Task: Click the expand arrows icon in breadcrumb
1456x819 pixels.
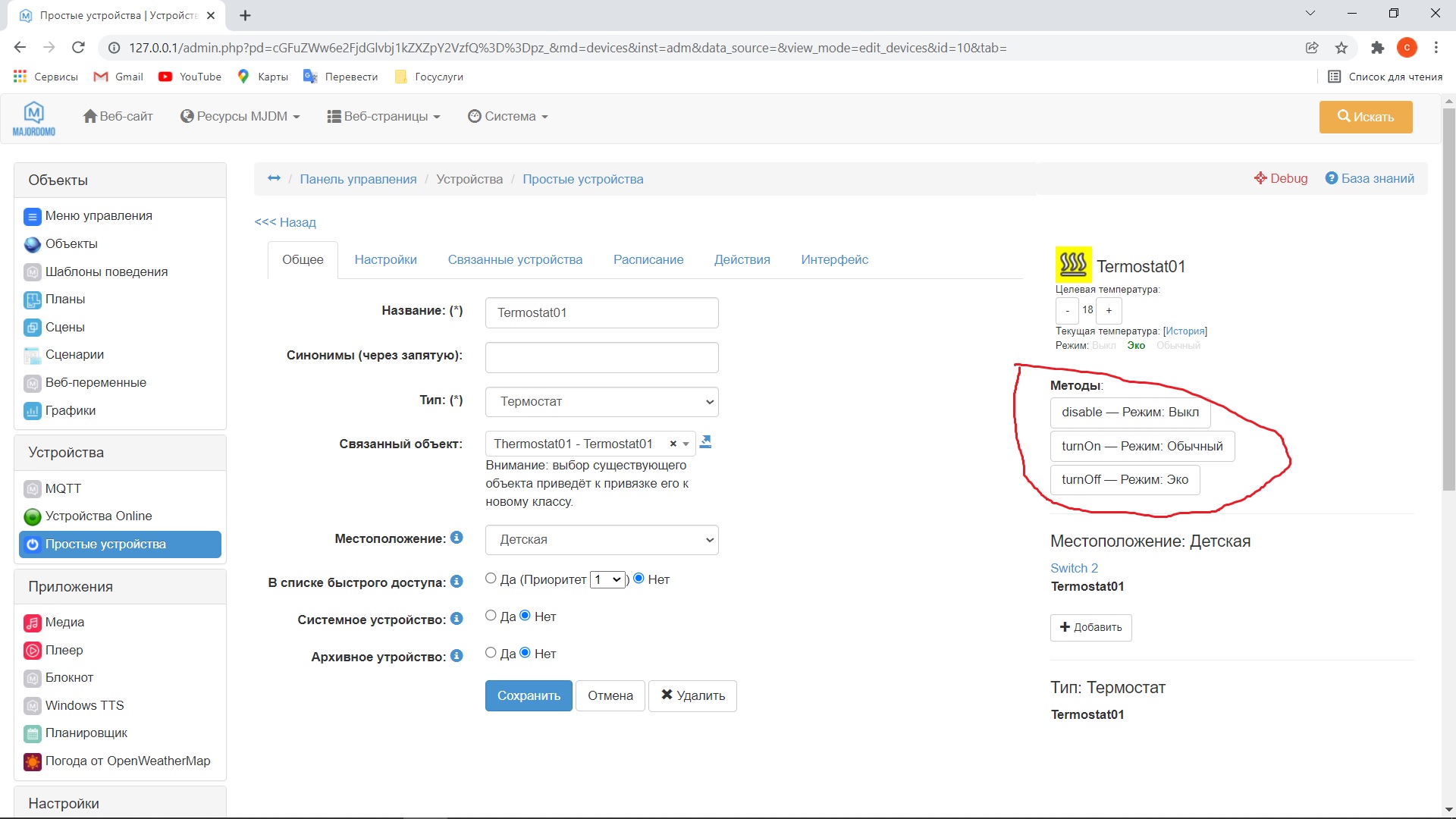Action: pos(274,178)
